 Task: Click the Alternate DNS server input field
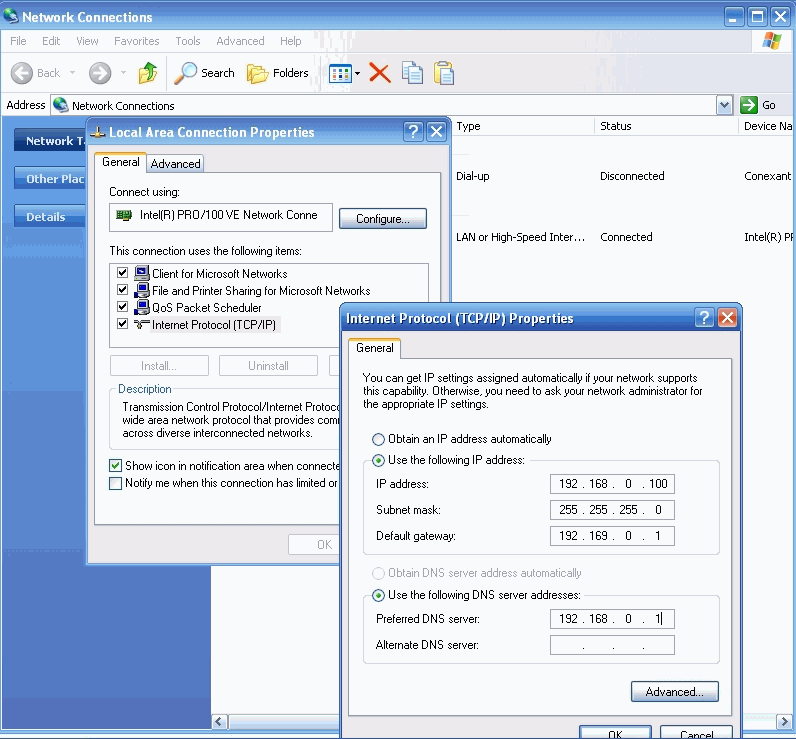(612, 645)
